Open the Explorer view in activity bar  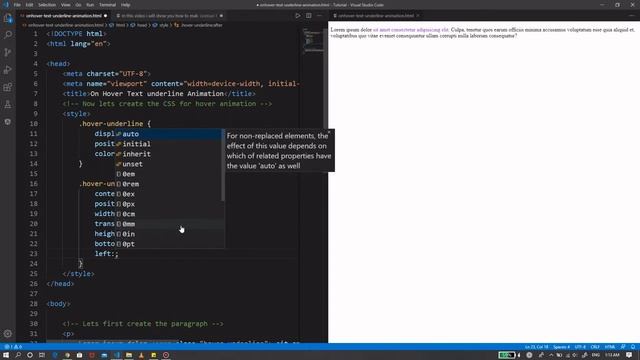pos(8,18)
